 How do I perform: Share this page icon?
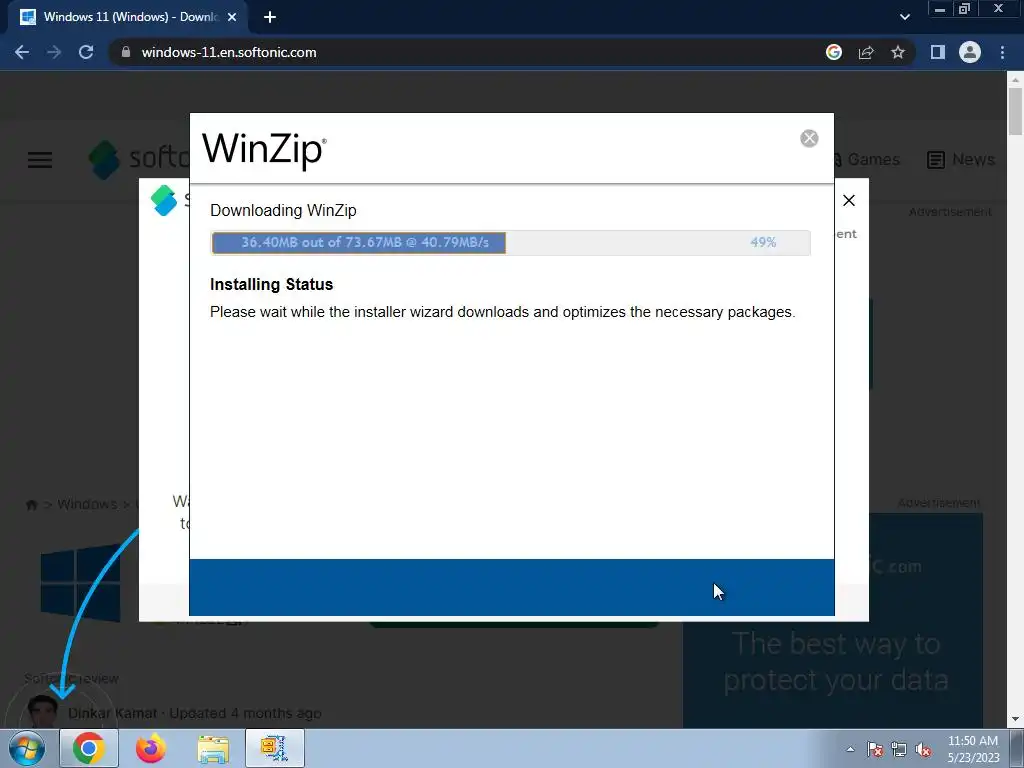866,52
